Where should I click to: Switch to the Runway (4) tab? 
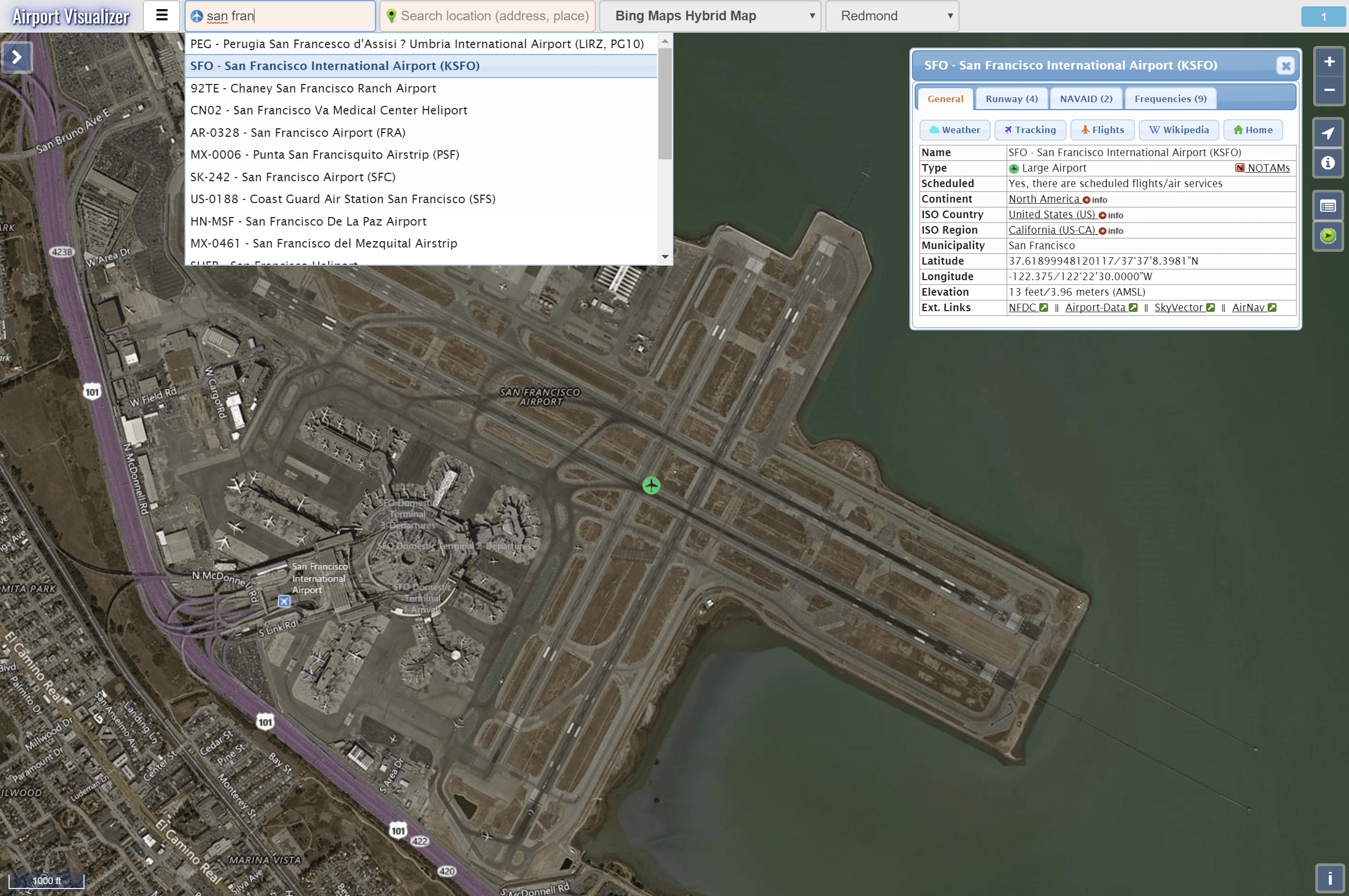point(1011,99)
